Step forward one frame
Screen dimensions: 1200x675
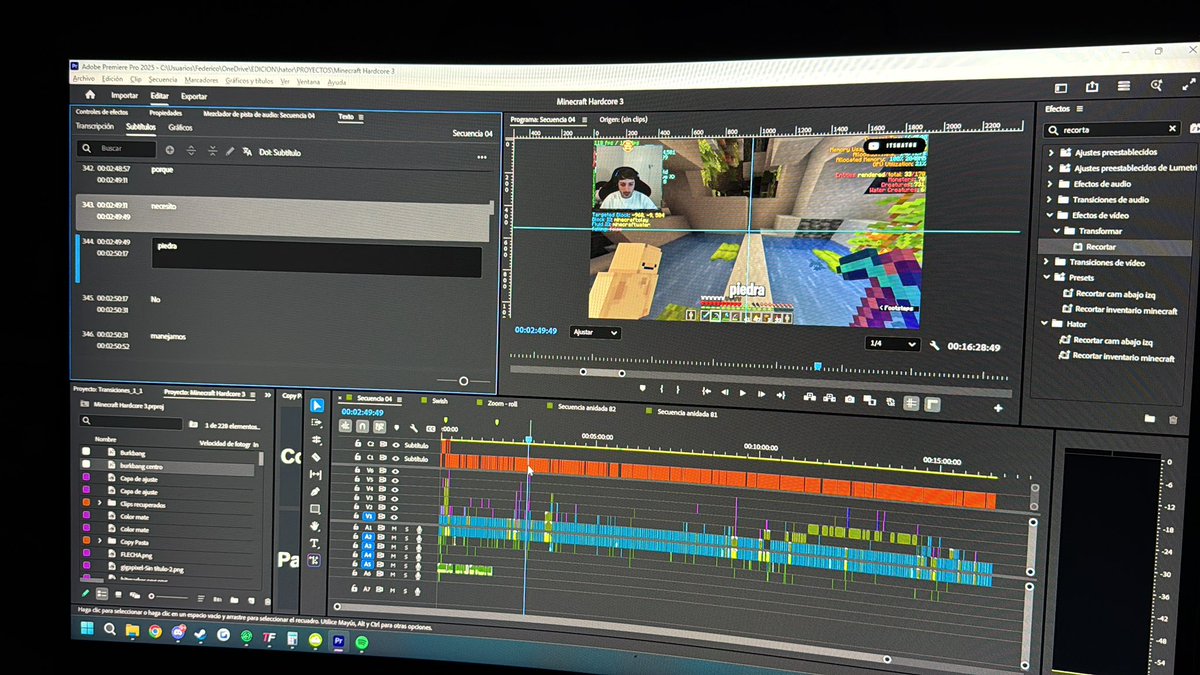click(761, 393)
